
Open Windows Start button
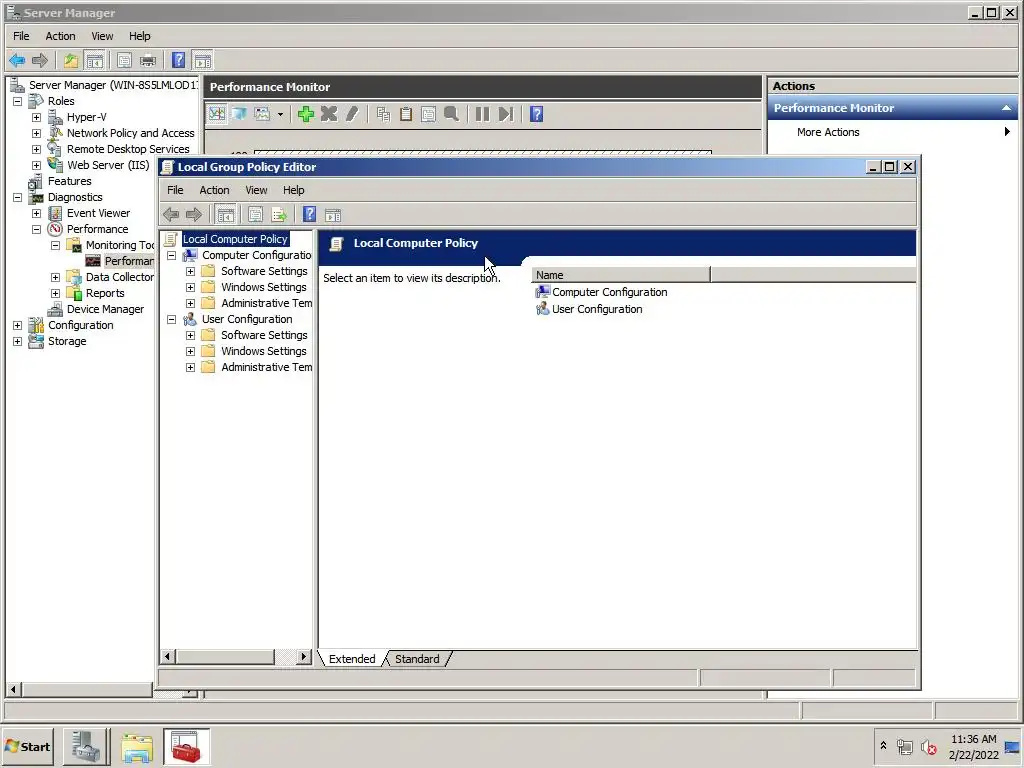pyautogui.click(x=27, y=746)
